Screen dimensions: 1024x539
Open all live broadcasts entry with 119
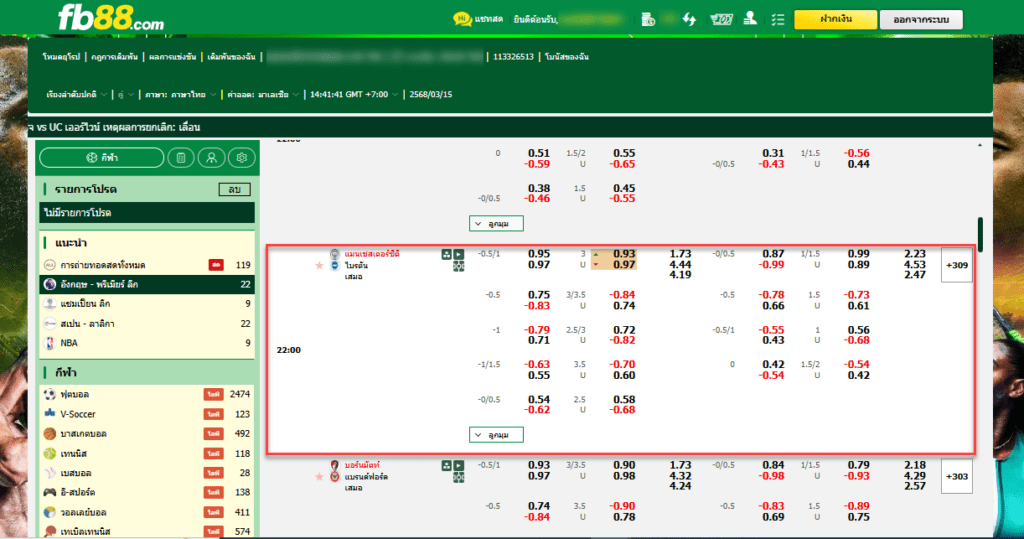pos(147,265)
